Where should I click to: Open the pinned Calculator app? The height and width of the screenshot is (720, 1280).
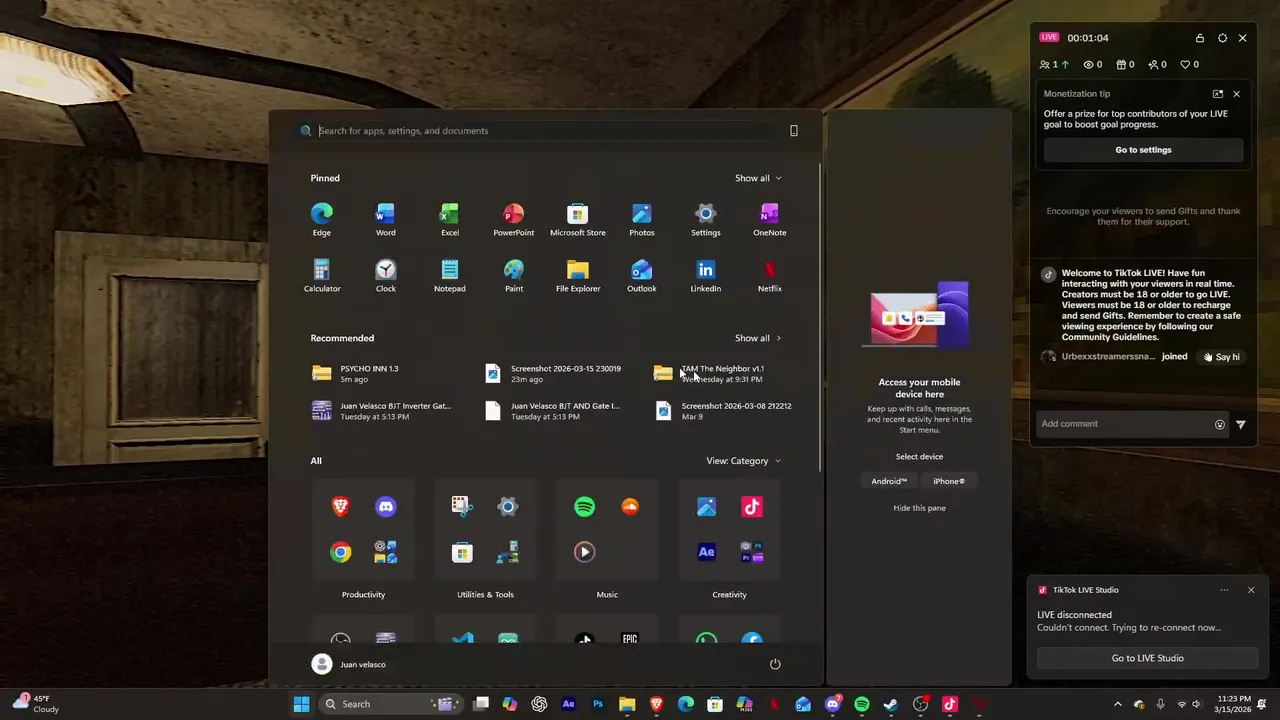click(321, 275)
